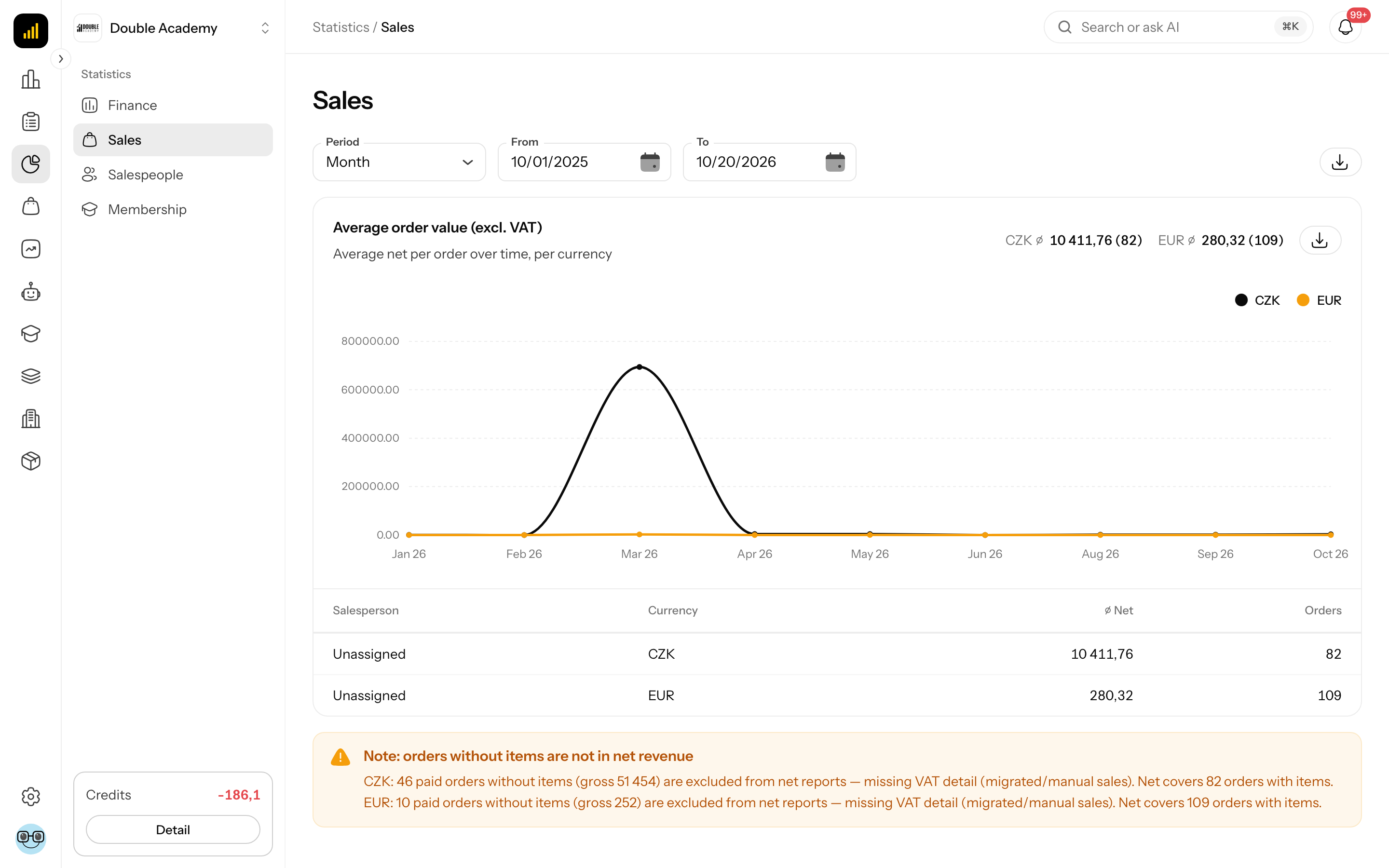Click the 10 411,76 net value cell
1389x868 pixels.
tap(1102, 654)
